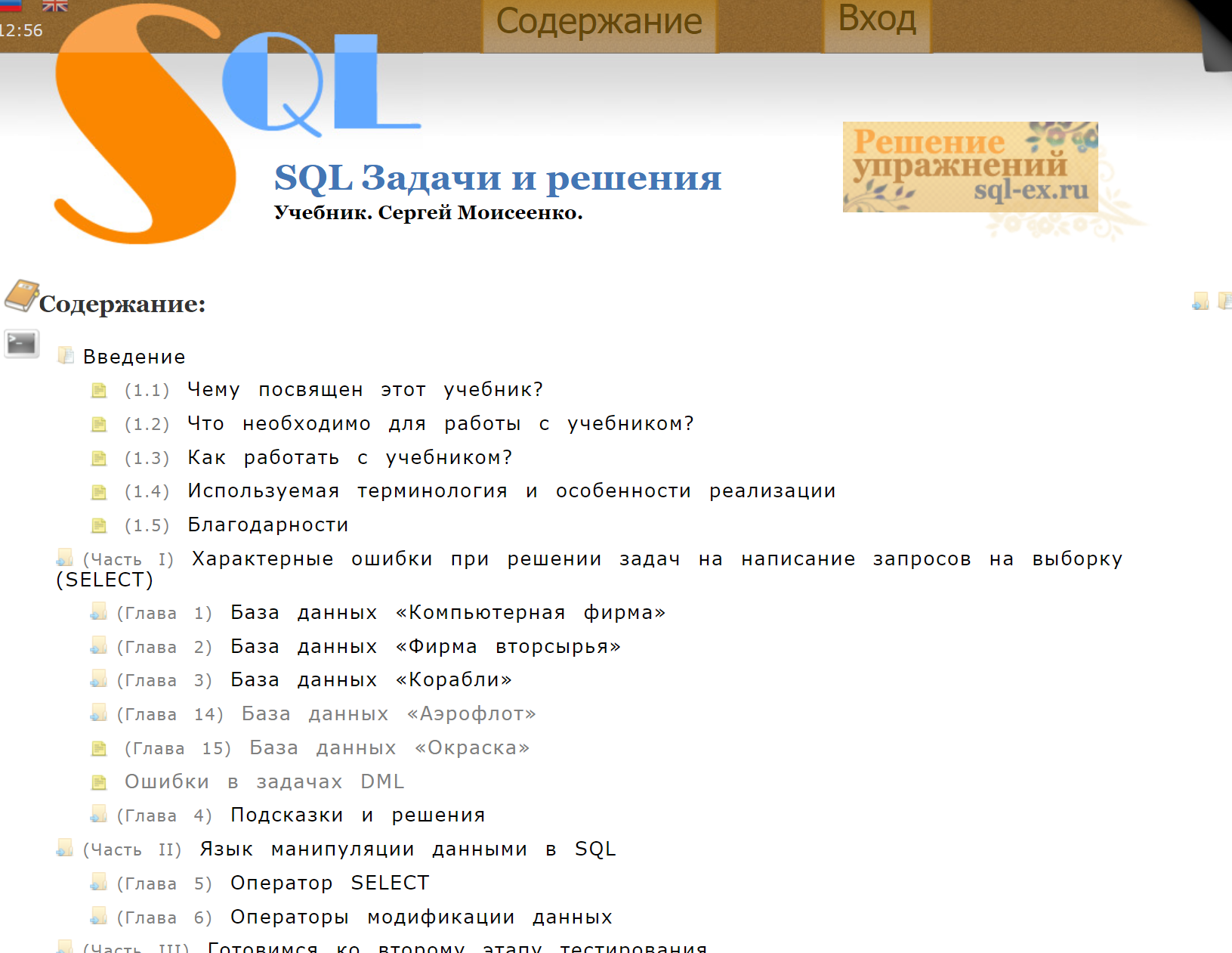Click the Russian flag language icon

coord(9,5)
